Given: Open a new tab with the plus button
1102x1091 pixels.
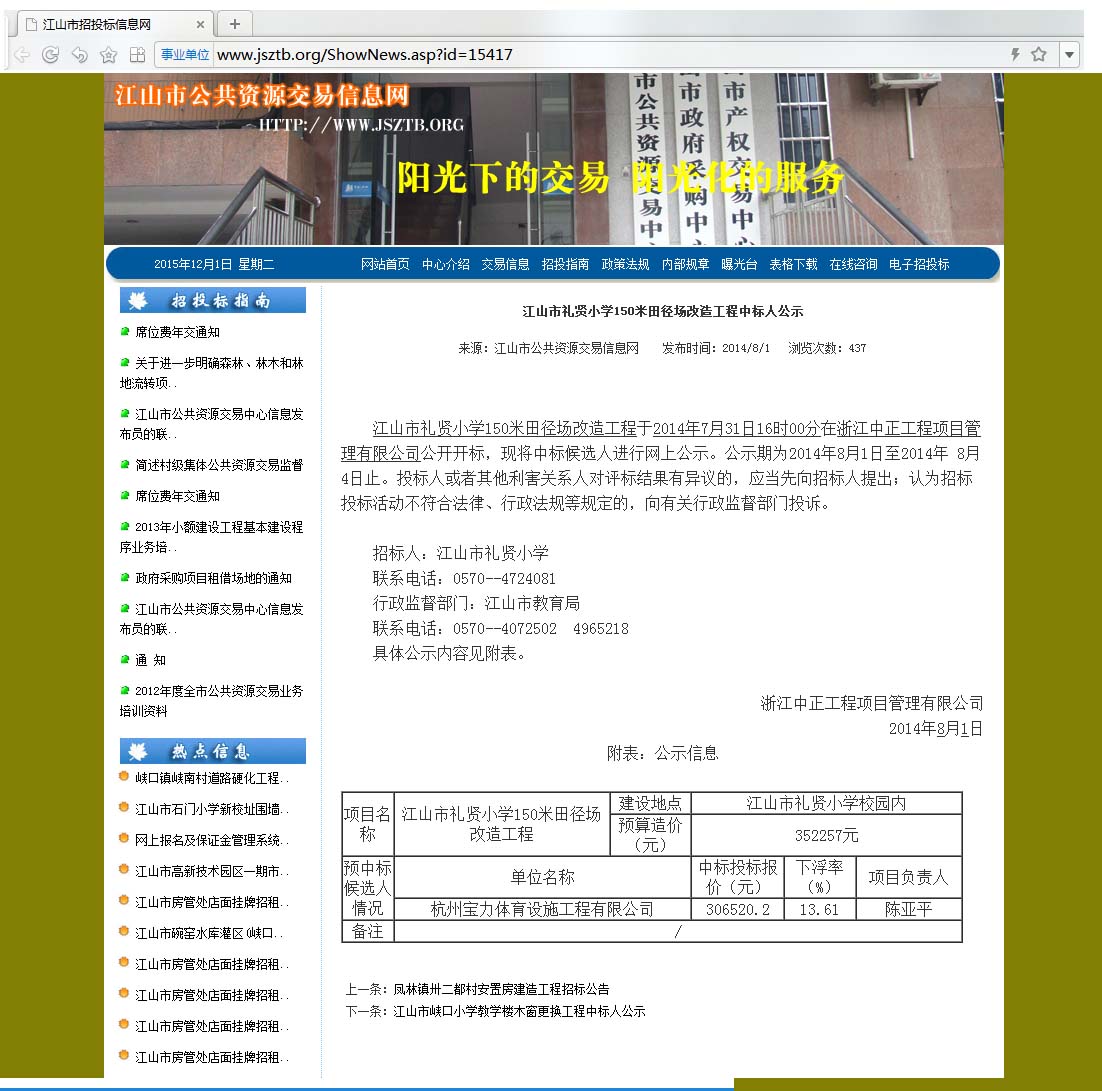Looking at the screenshot, I should tap(235, 24).
